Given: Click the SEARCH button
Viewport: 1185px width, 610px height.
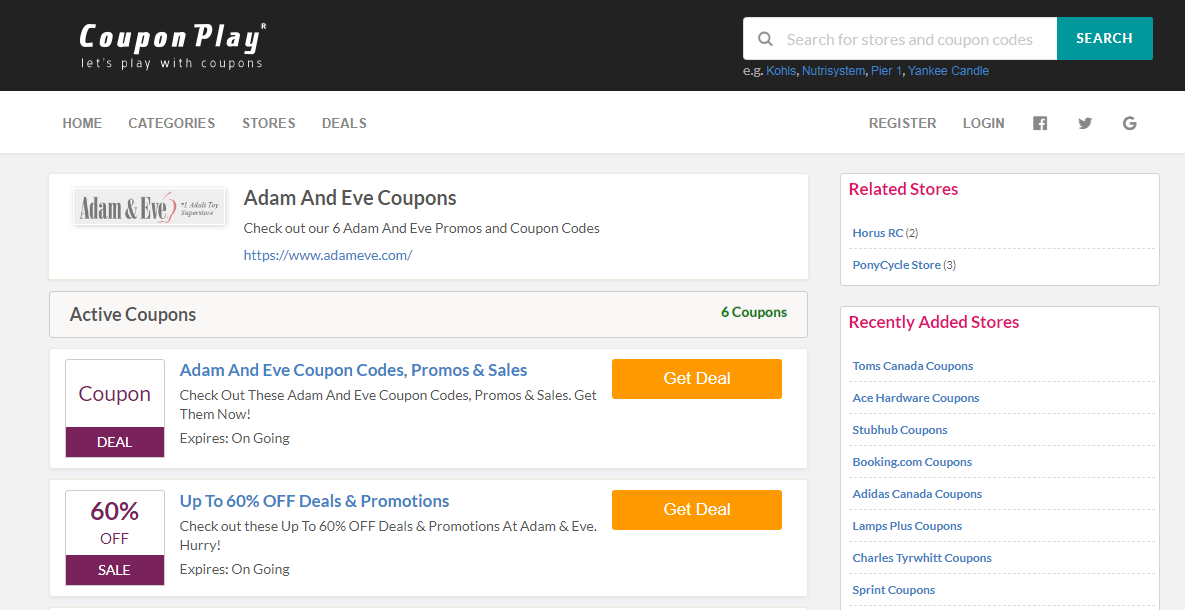Looking at the screenshot, I should 1104,39.
